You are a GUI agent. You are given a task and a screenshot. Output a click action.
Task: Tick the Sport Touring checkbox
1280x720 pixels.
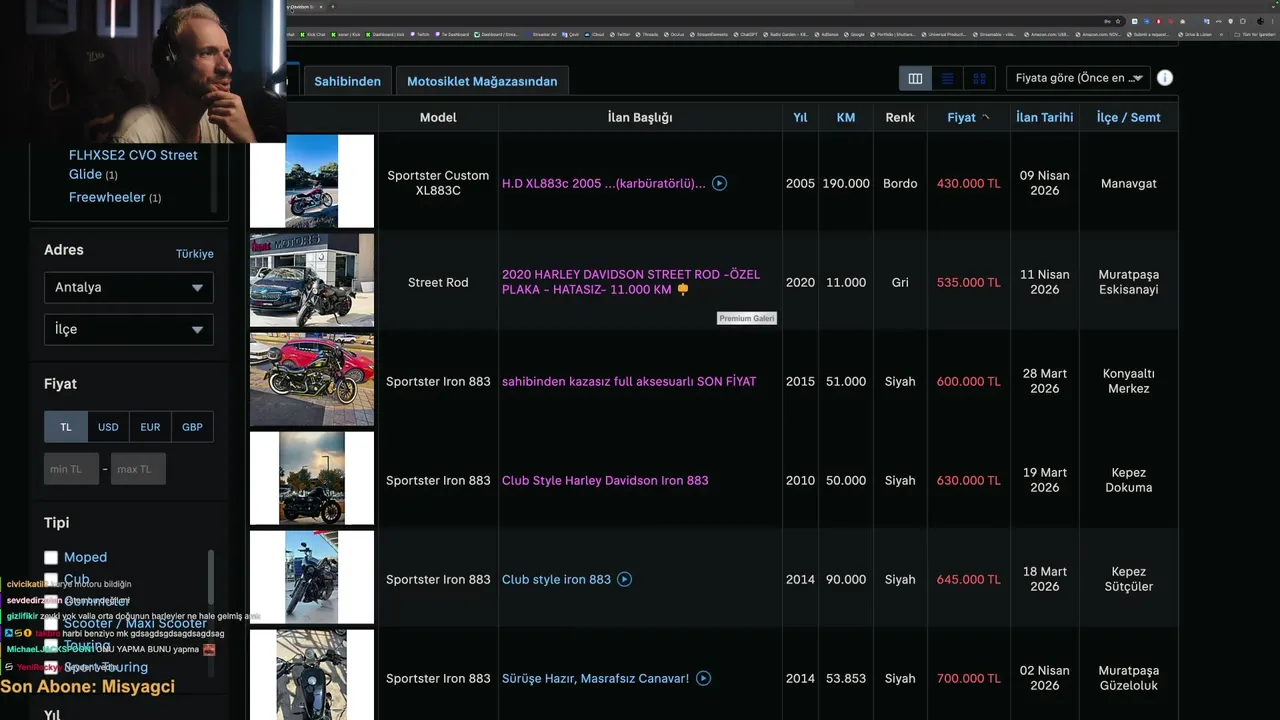pos(51,667)
